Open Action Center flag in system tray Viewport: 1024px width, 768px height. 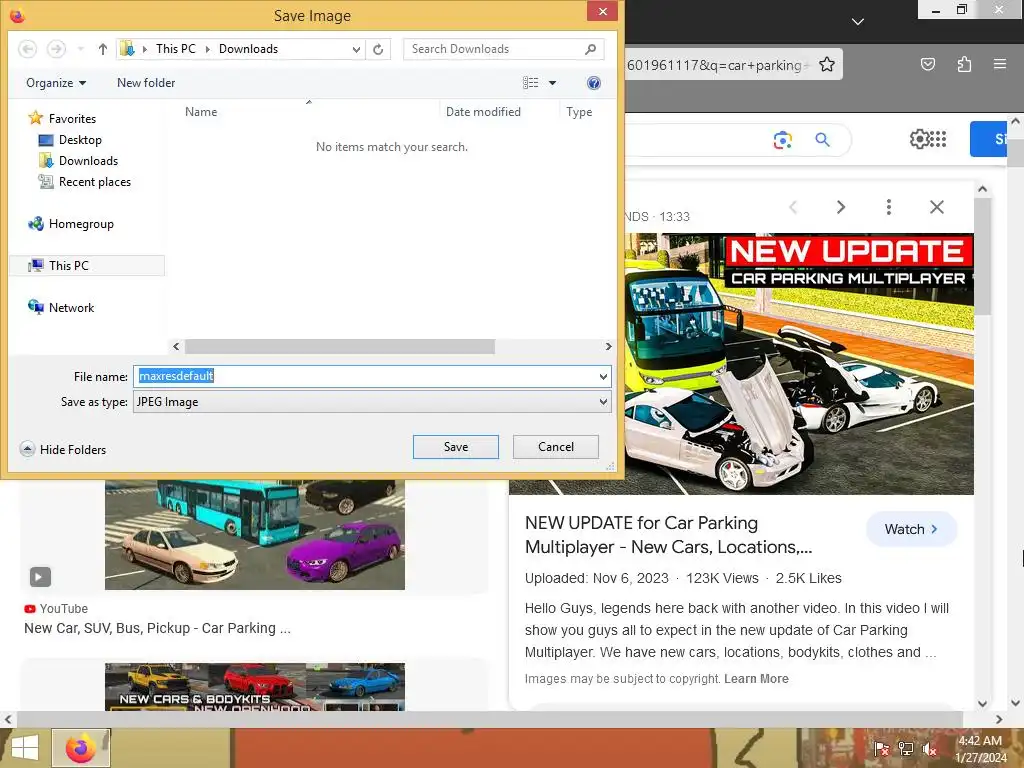tap(882, 748)
